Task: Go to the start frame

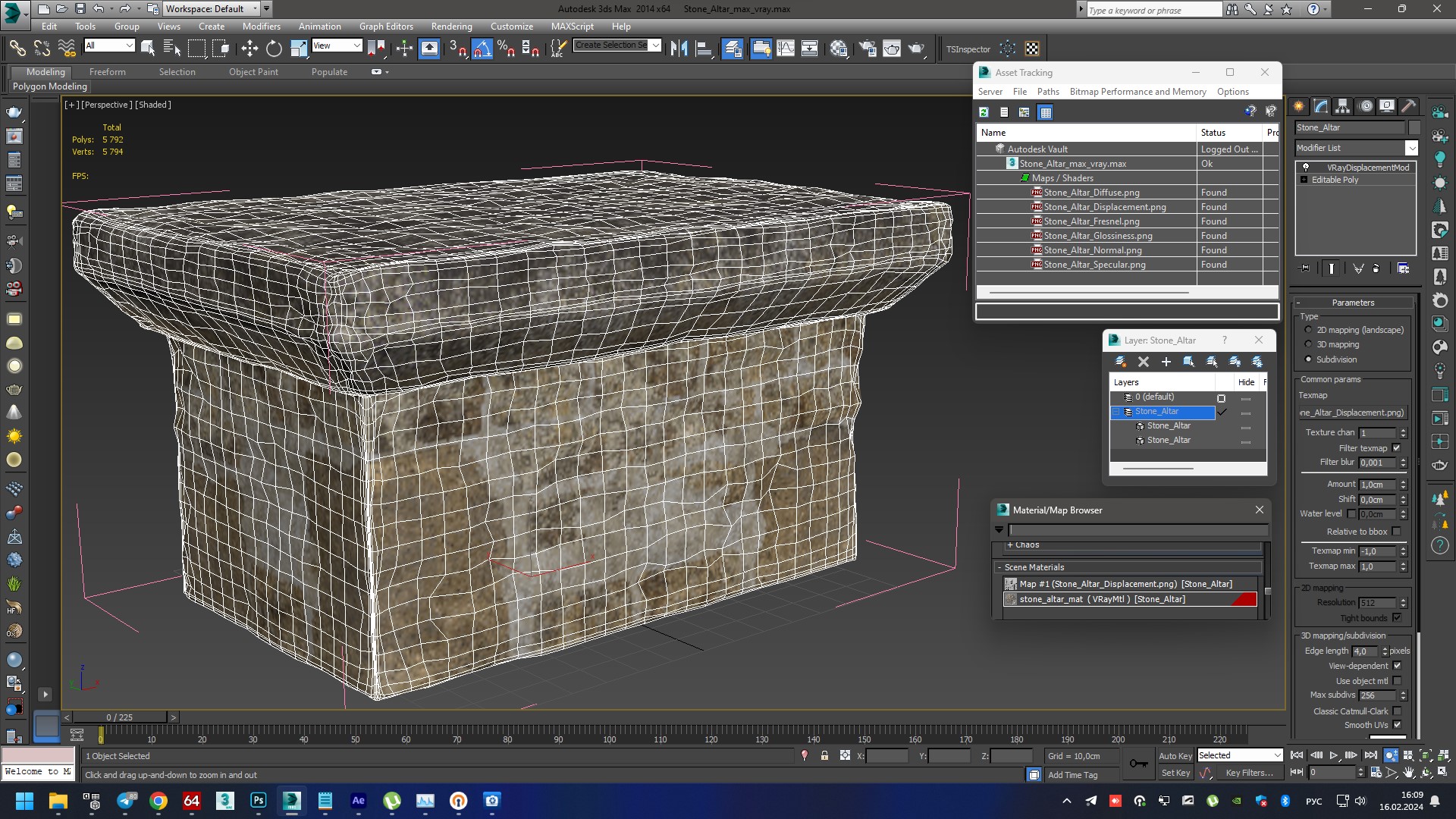Action: pyautogui.click(x=1297, y=755)
